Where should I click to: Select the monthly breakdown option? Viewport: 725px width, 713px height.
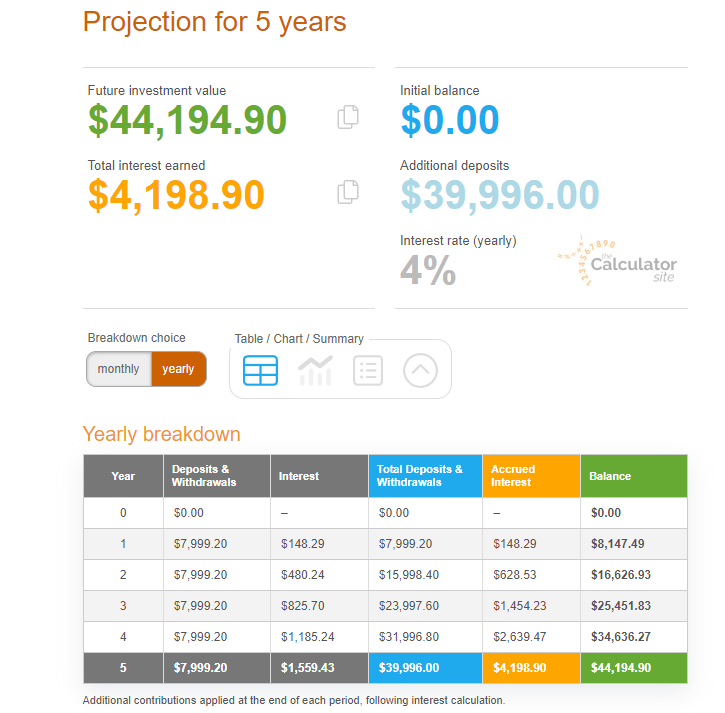click(119, 369)
